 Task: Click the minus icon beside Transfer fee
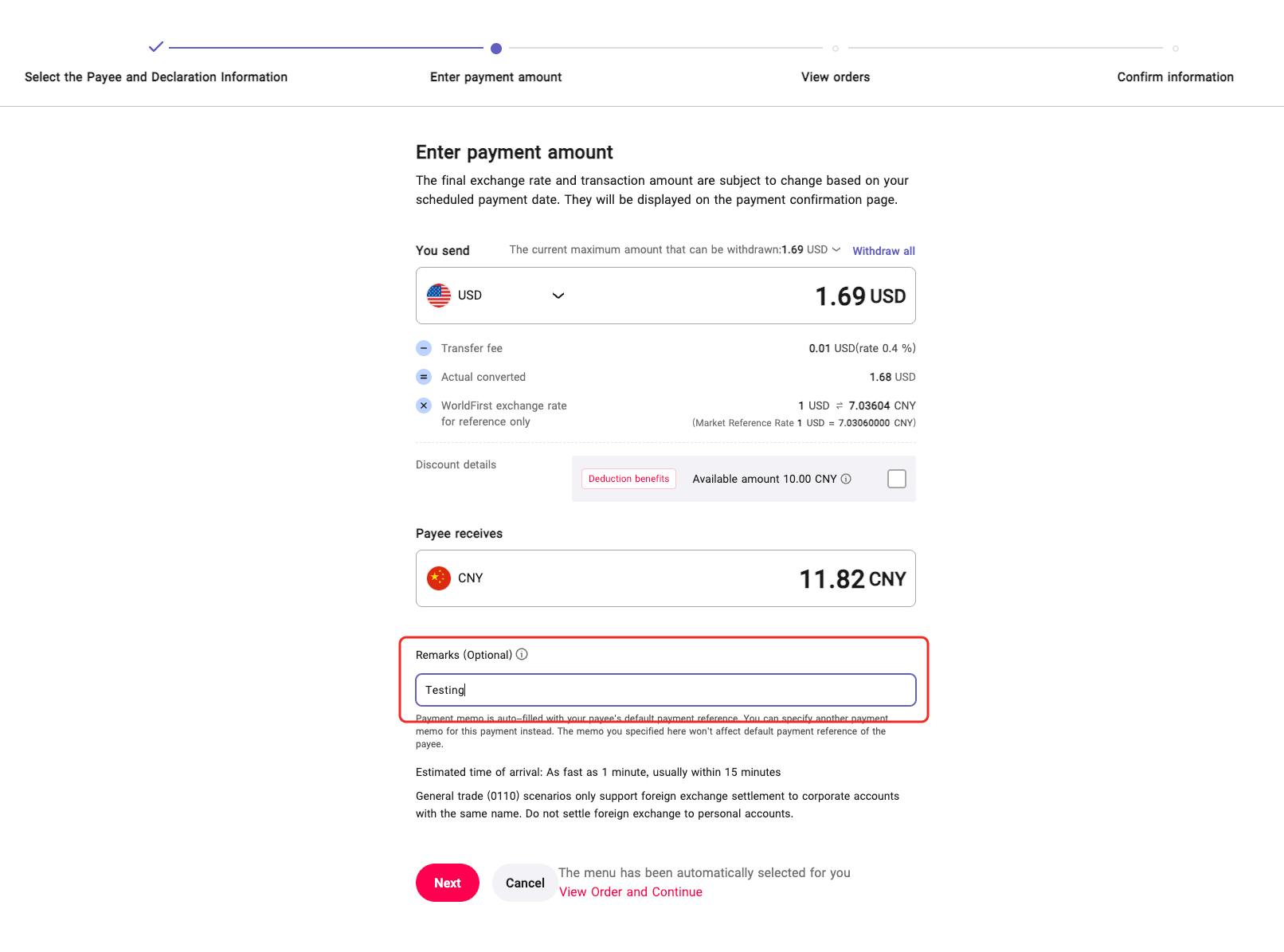tap(424, 348)
